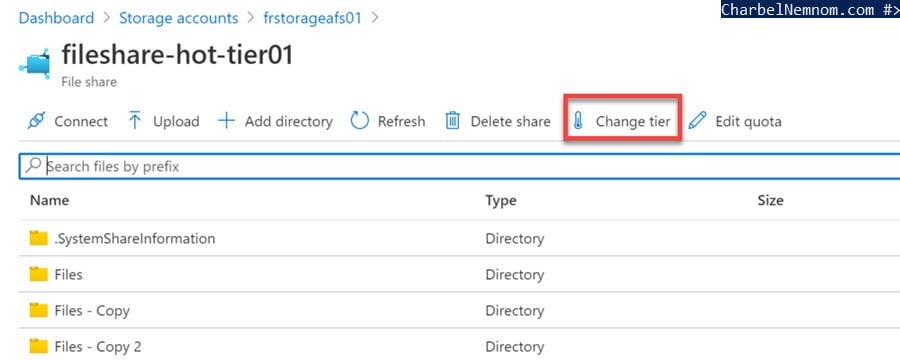The height and width of the screenshot is (360, 900).
Task: Open the .SystemShareInformation directory name
Action: tap(135, 238)
